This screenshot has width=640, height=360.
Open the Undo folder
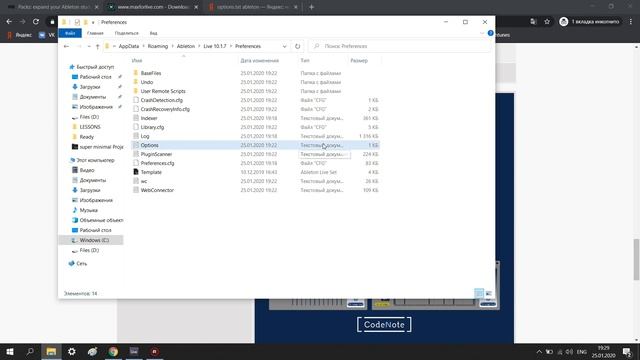pyautogui.click(x=147, y=82)
